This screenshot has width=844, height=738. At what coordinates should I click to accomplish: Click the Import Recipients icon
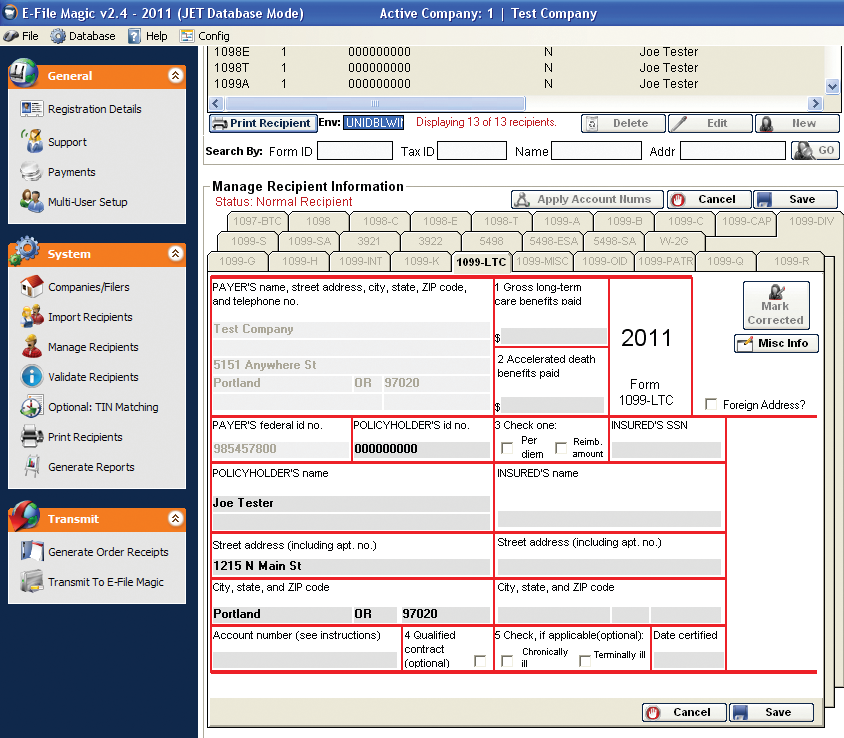pyautogui.click(x=31, y=317)
